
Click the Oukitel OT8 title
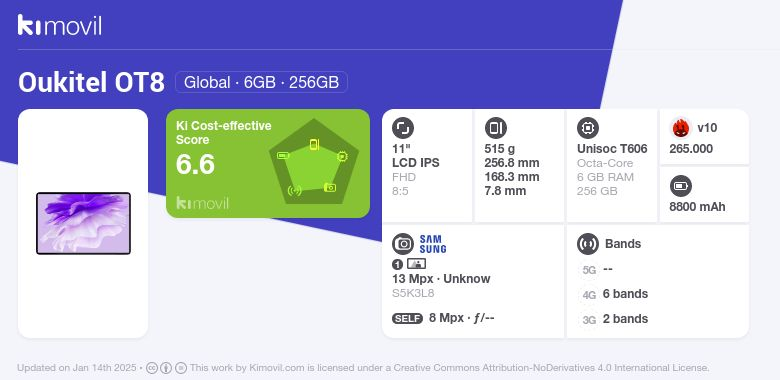[91, 83]
